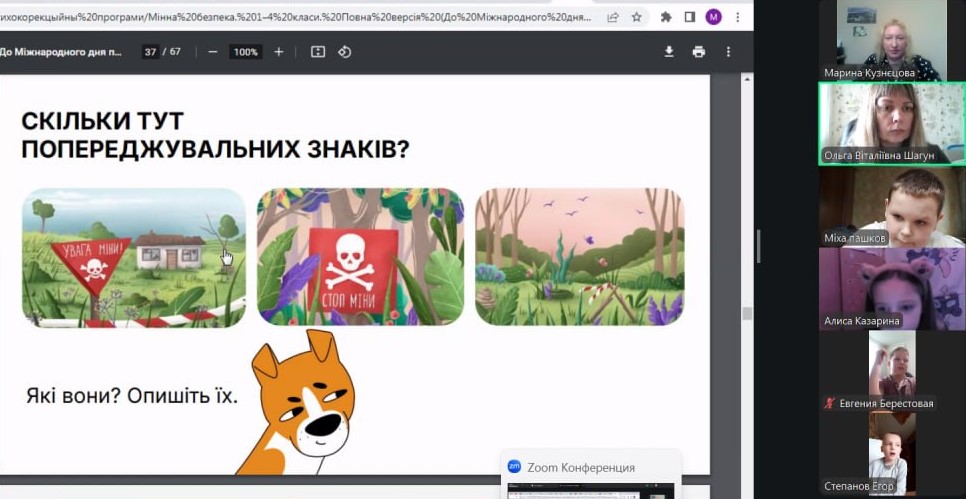Viewport: 966px width, 499px height.
Task: Click the fit to page icon
Action: pos(318,52)
